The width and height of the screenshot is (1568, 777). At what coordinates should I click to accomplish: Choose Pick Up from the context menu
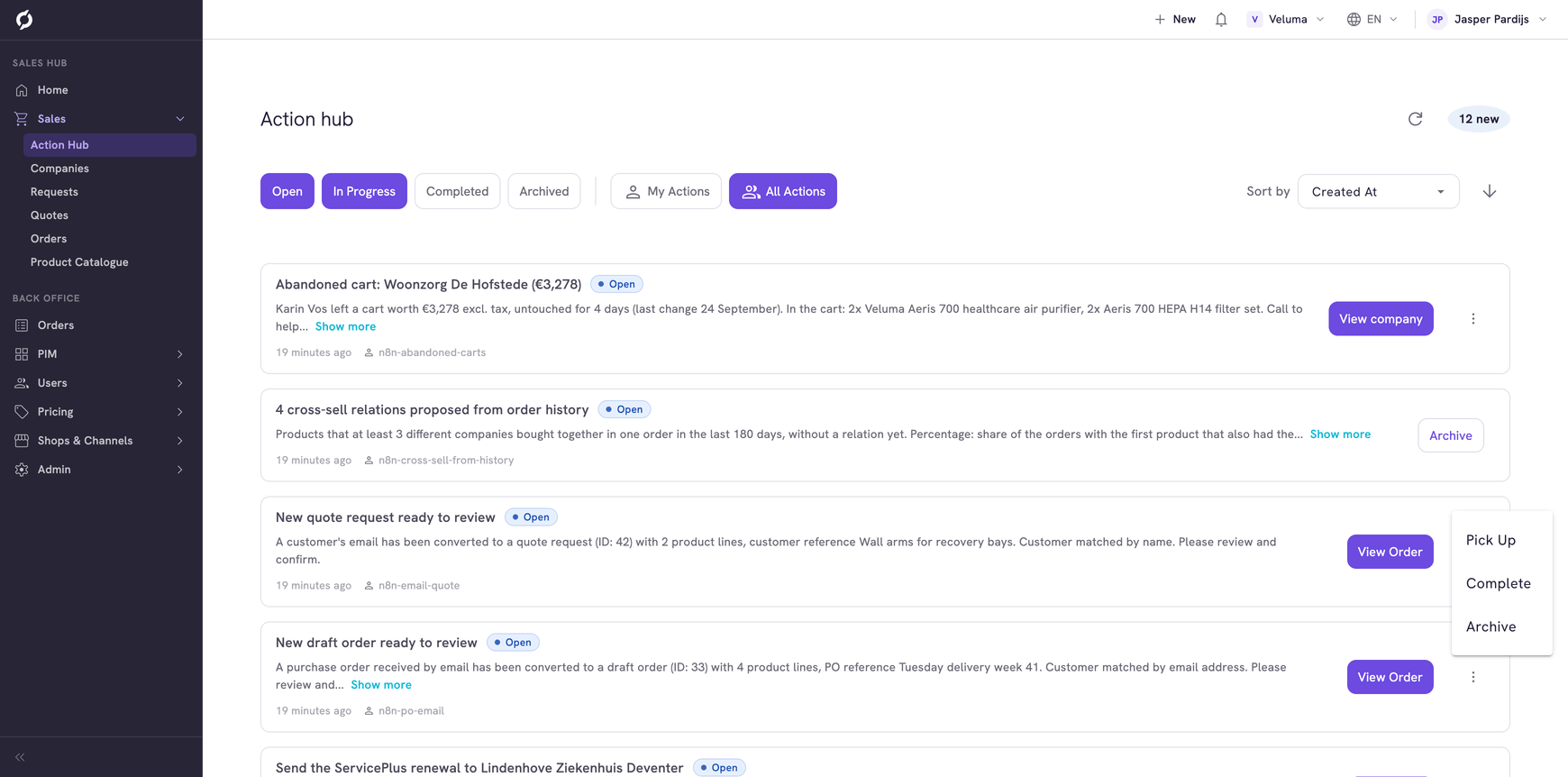click(1502, 540)
